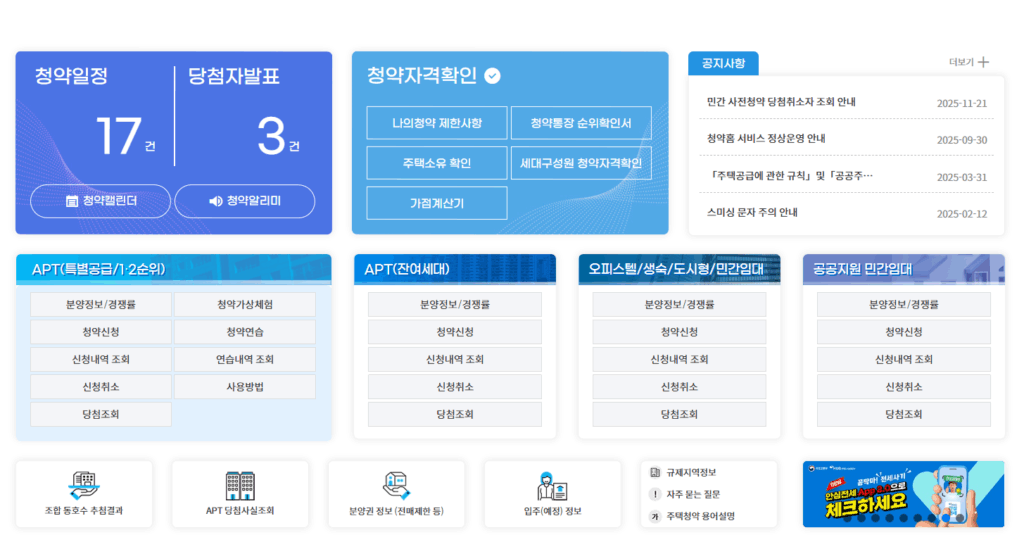The image size is (1024, 554).
Task: Click the 오피스텔/생숙/도시형/민간임대 section header
Action: pos(679,269)
